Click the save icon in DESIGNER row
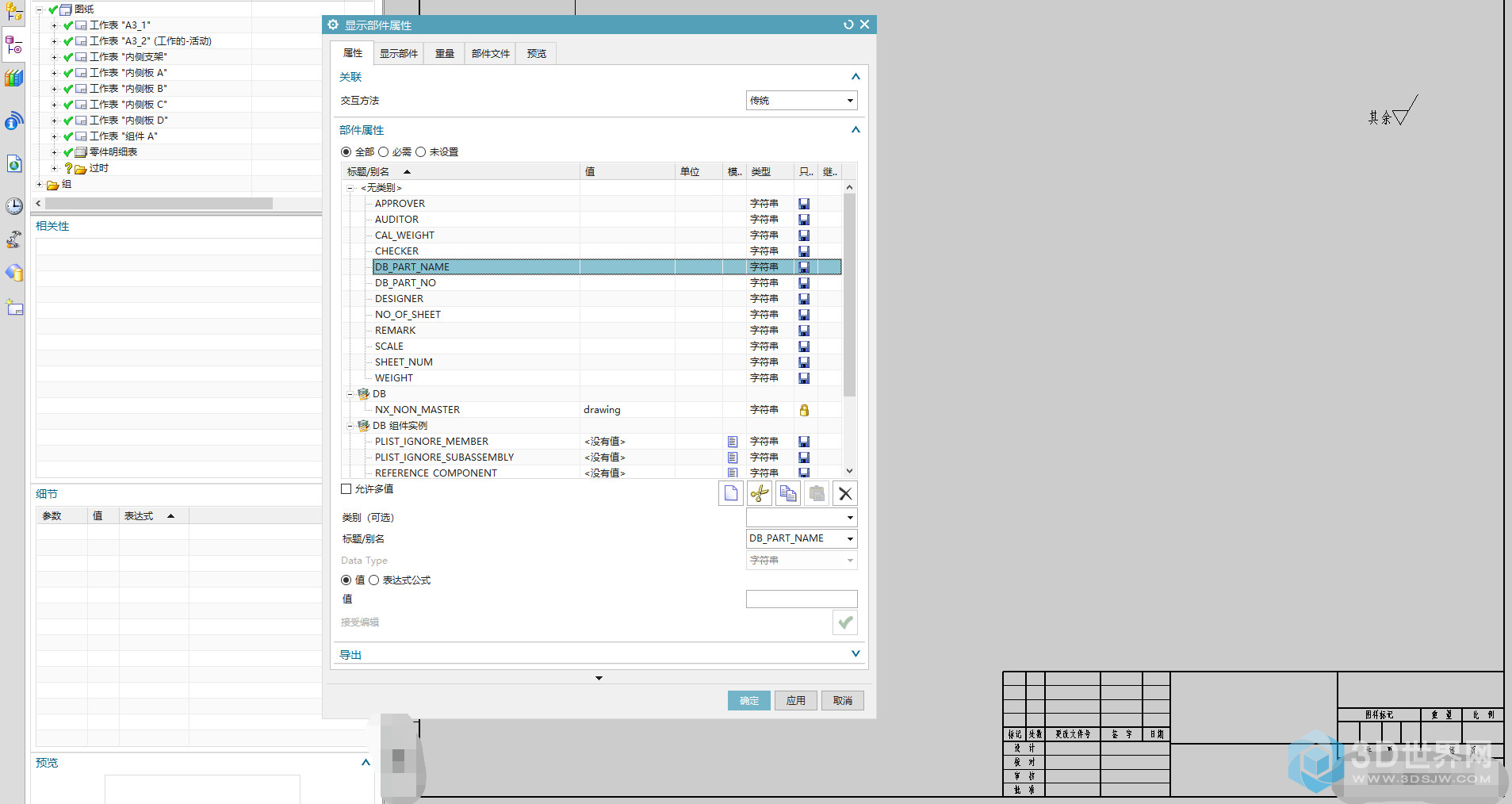The height and width of the screenshot is (804, 1512). click(x=804, y=299)
